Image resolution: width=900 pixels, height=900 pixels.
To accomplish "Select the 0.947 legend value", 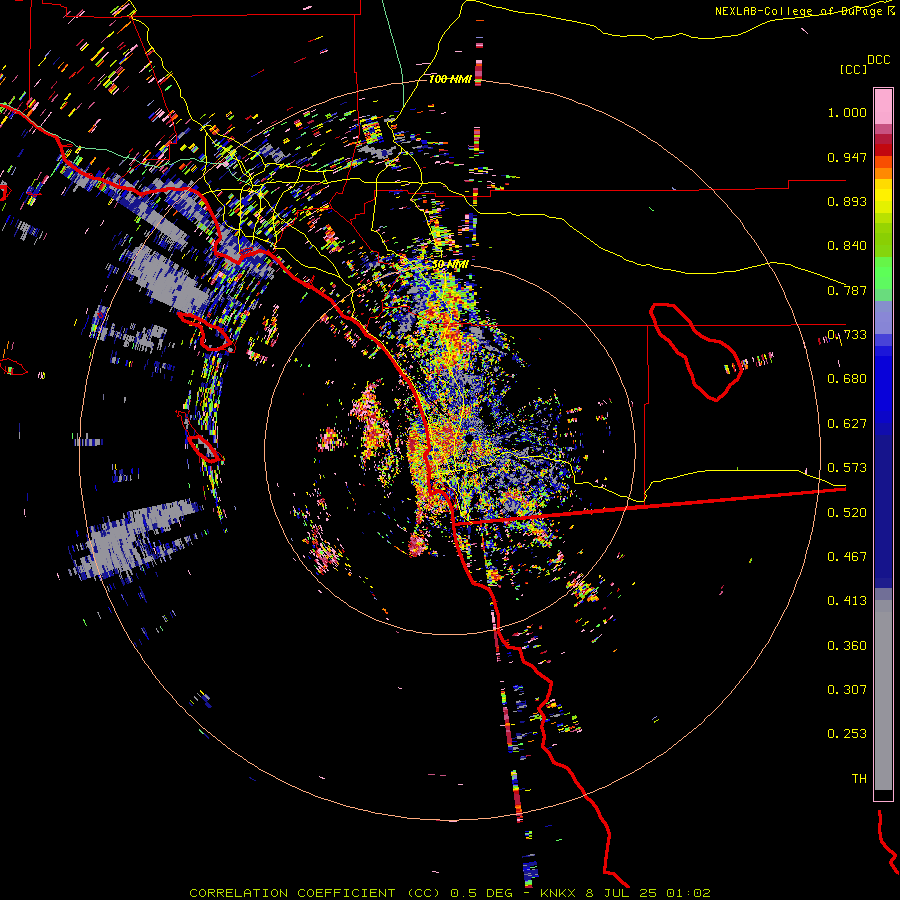I will coord(847,157).
